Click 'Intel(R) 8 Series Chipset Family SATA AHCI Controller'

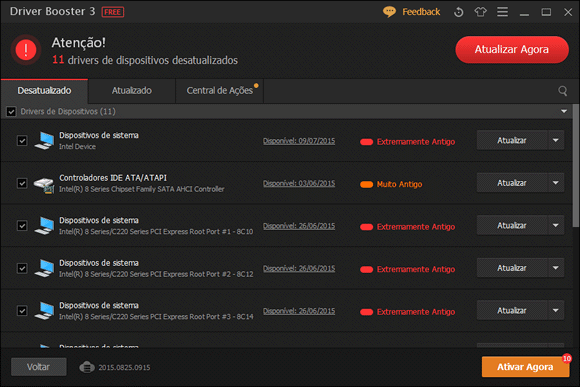tap(142, 189)
